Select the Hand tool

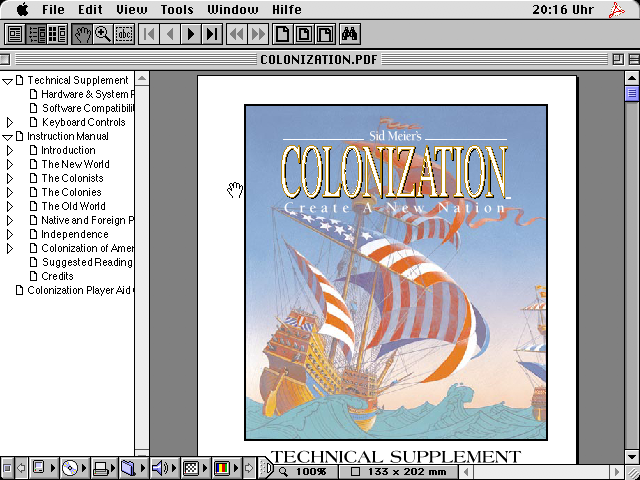(82, 34)
